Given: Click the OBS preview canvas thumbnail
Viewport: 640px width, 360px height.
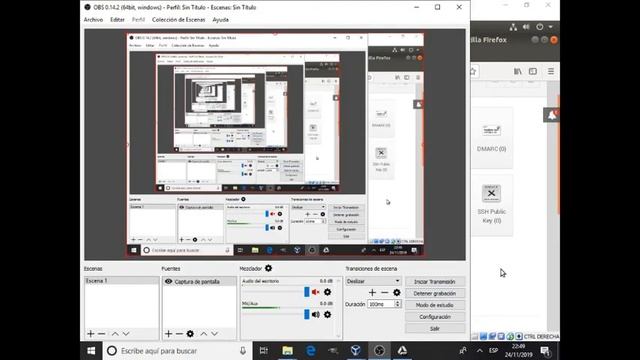Looking at the screenshot, I should 275,144.
